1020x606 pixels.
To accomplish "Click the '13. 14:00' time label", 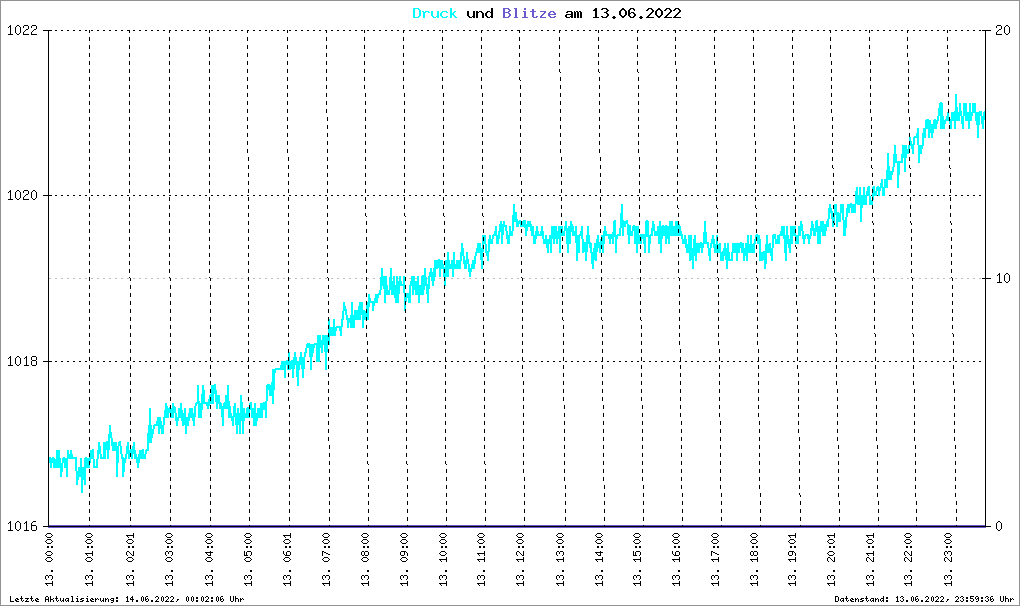I will tap(598, 559).
